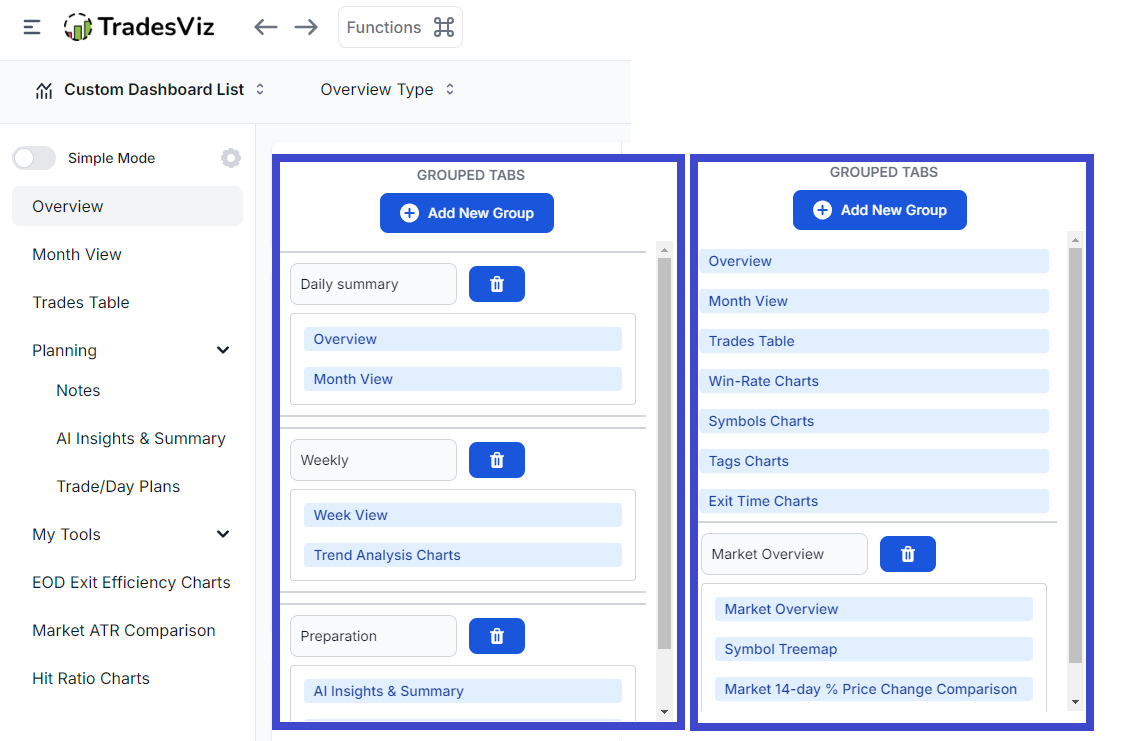Image resolution: width=1145 pixels, height=741 pixels.
Task: Open Simple Mode settings gear
Action: (x=231, y=158)
